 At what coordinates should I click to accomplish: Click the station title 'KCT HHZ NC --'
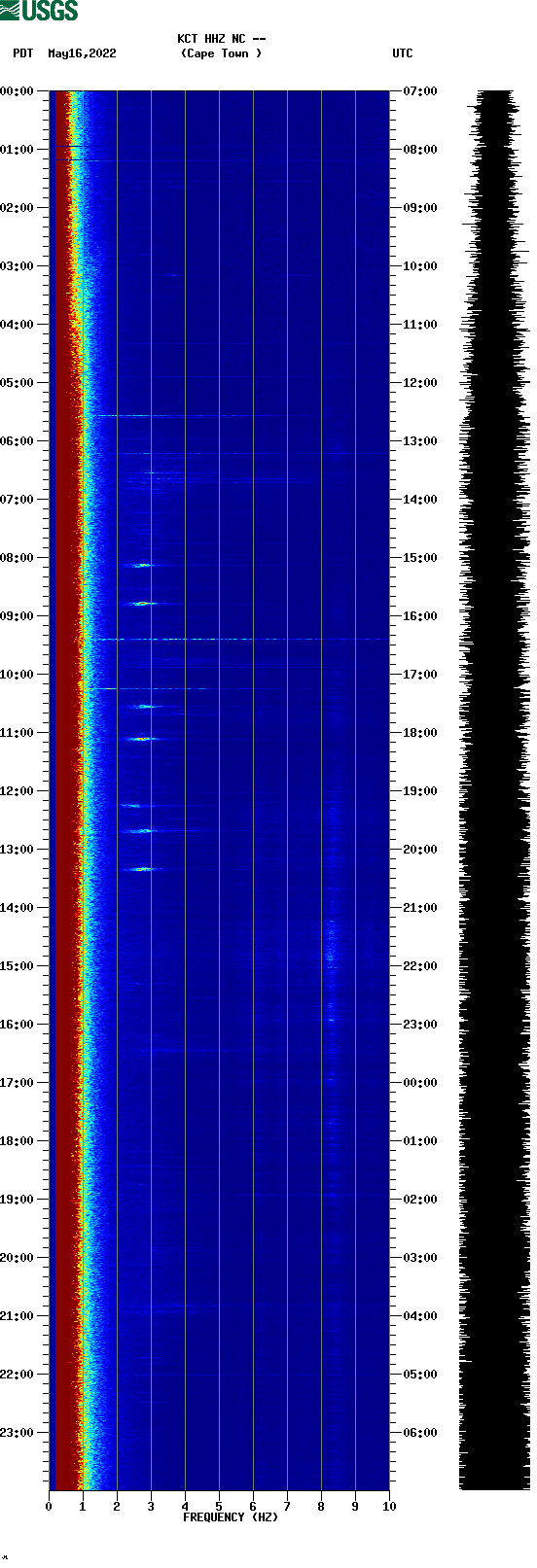[x=222, y=39]
